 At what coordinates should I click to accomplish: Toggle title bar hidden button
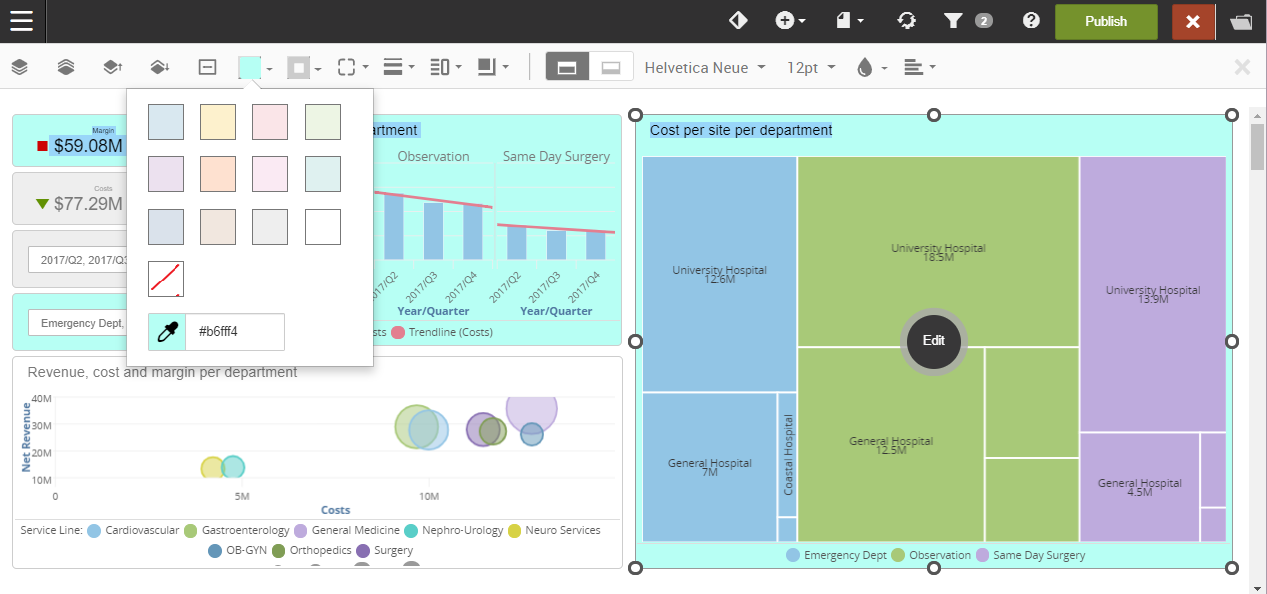click(x=611, y=67)
